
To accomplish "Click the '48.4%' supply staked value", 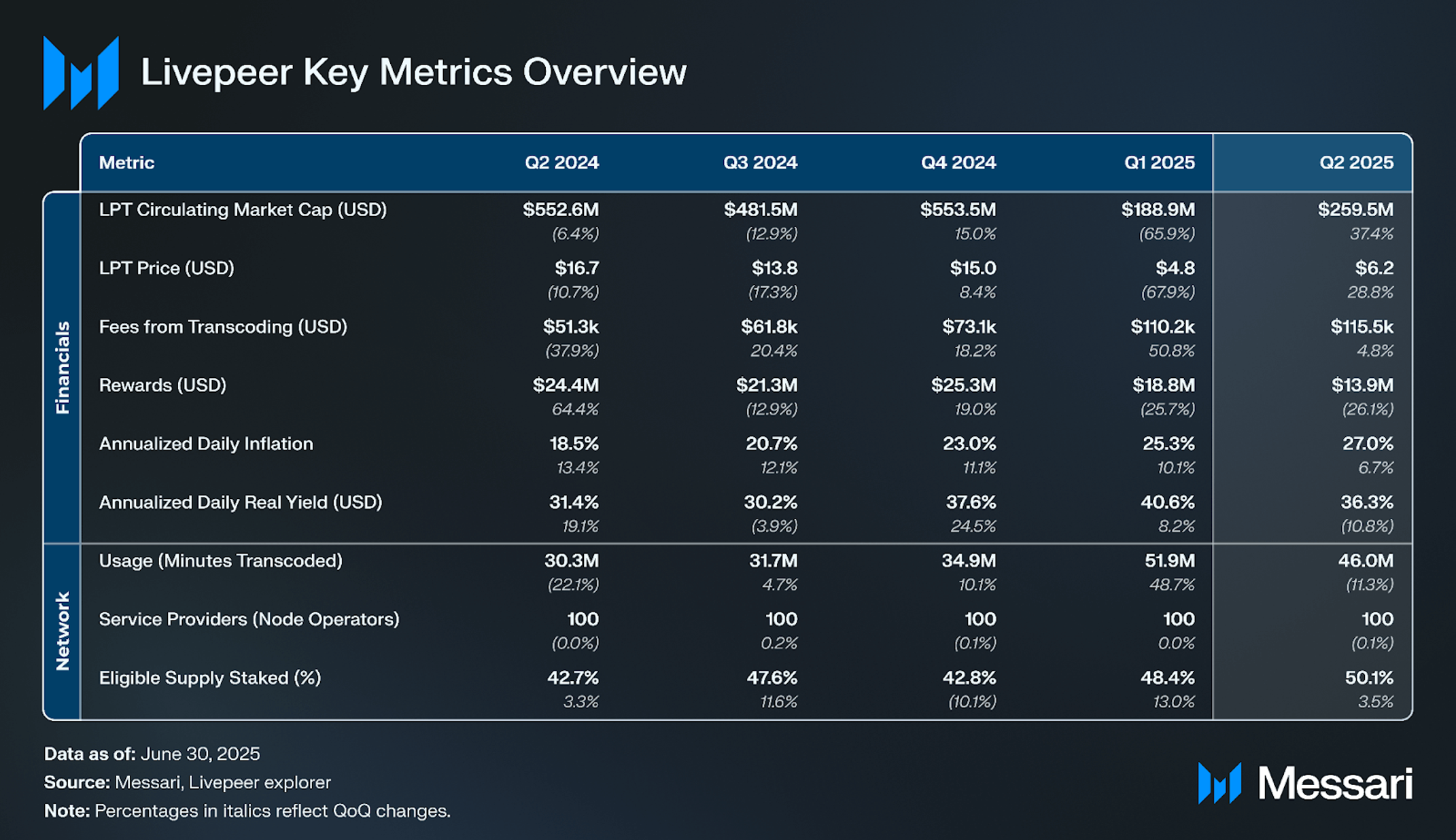I will click(x=1167, y=677).
